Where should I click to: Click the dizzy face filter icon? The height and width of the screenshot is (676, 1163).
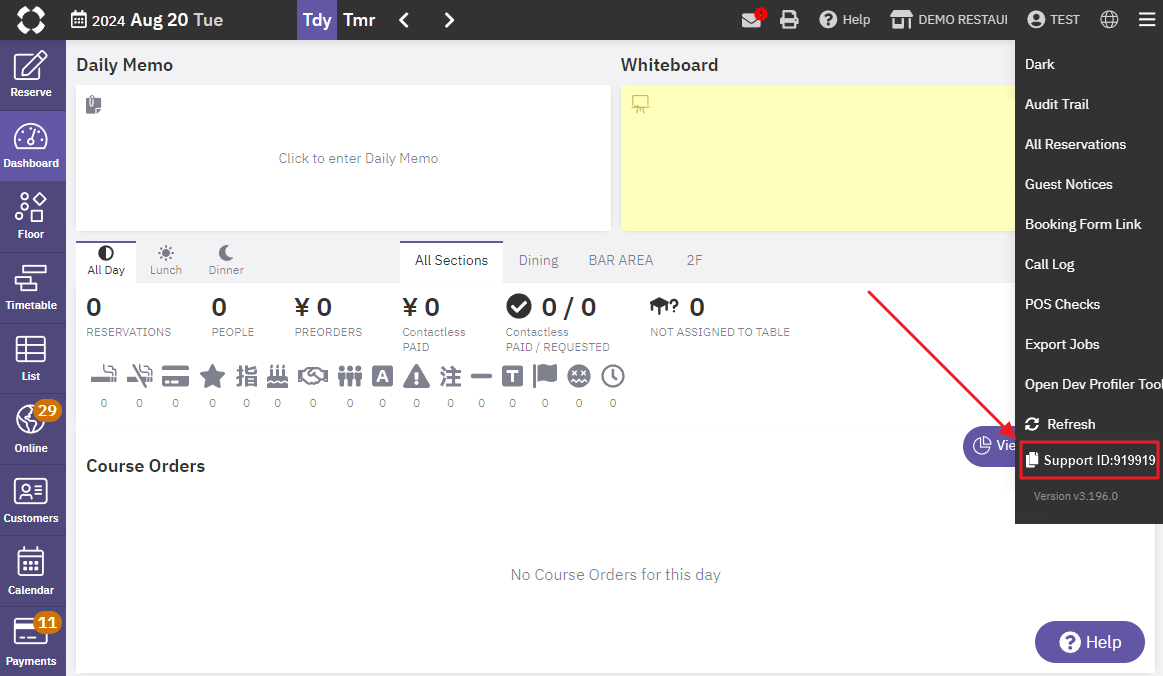tap(579, 376)
